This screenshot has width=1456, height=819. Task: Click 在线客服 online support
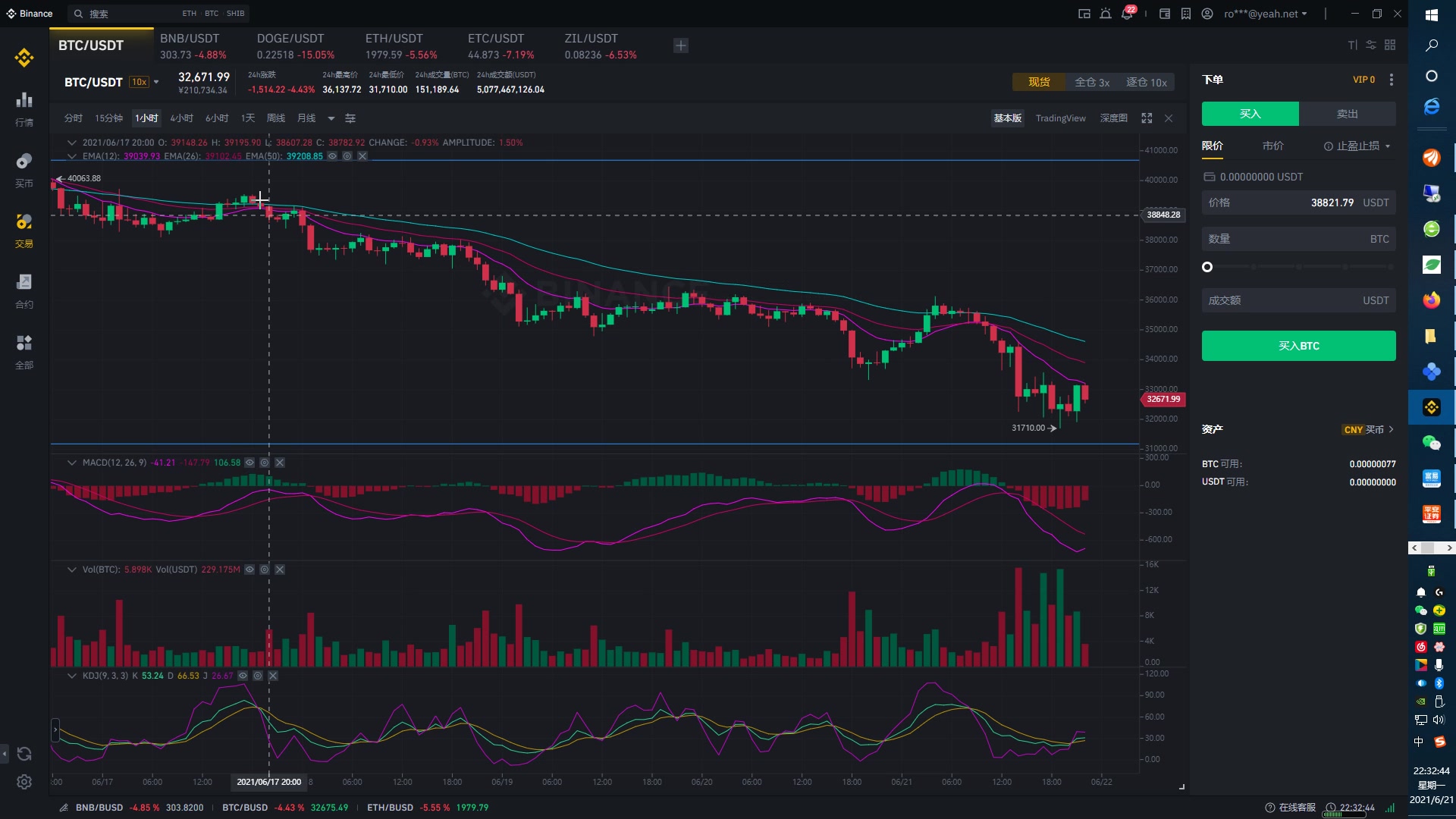coord(1291,808)
